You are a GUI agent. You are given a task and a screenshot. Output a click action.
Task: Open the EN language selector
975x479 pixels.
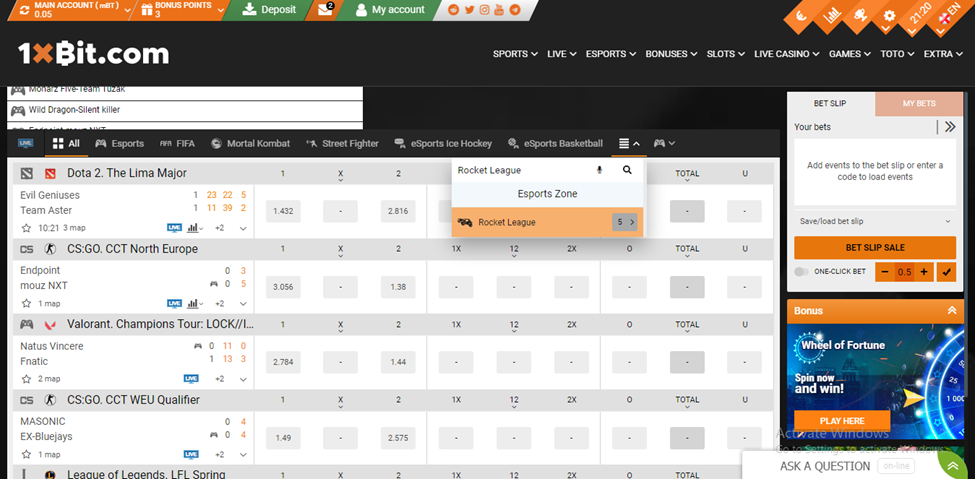point(947,16)
